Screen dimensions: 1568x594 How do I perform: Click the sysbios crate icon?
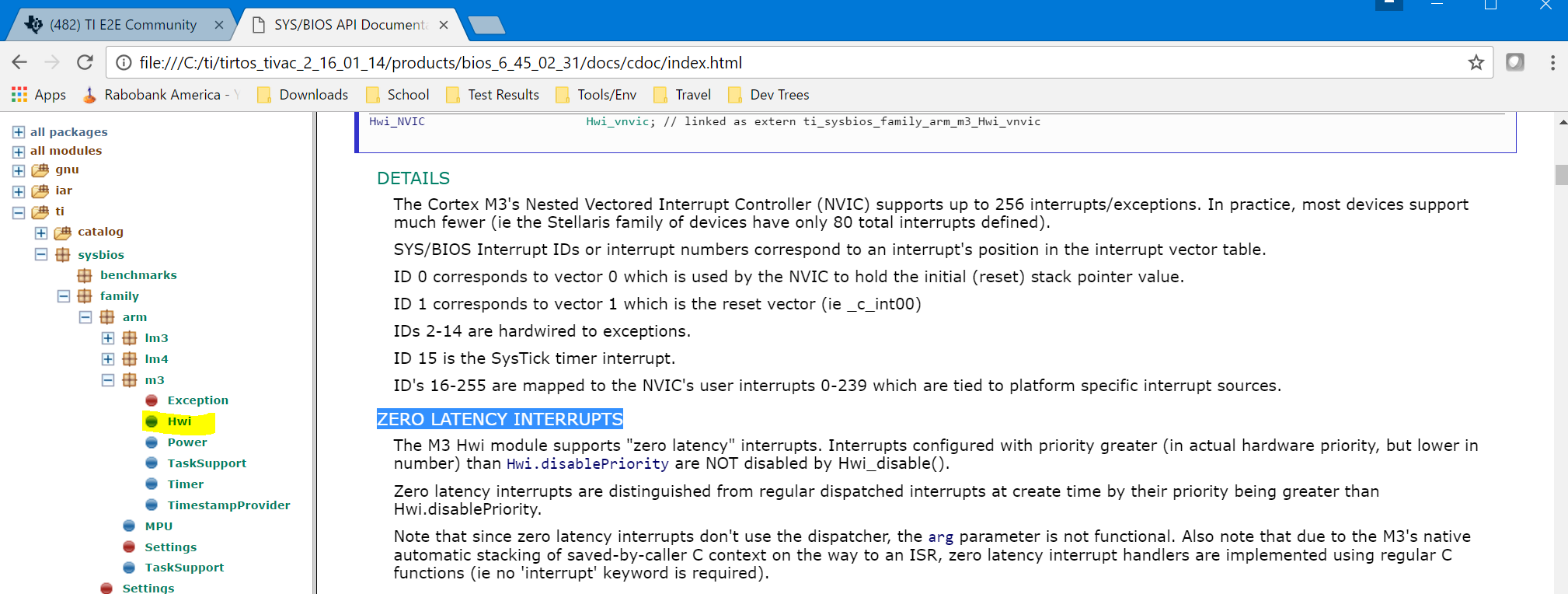63,254
